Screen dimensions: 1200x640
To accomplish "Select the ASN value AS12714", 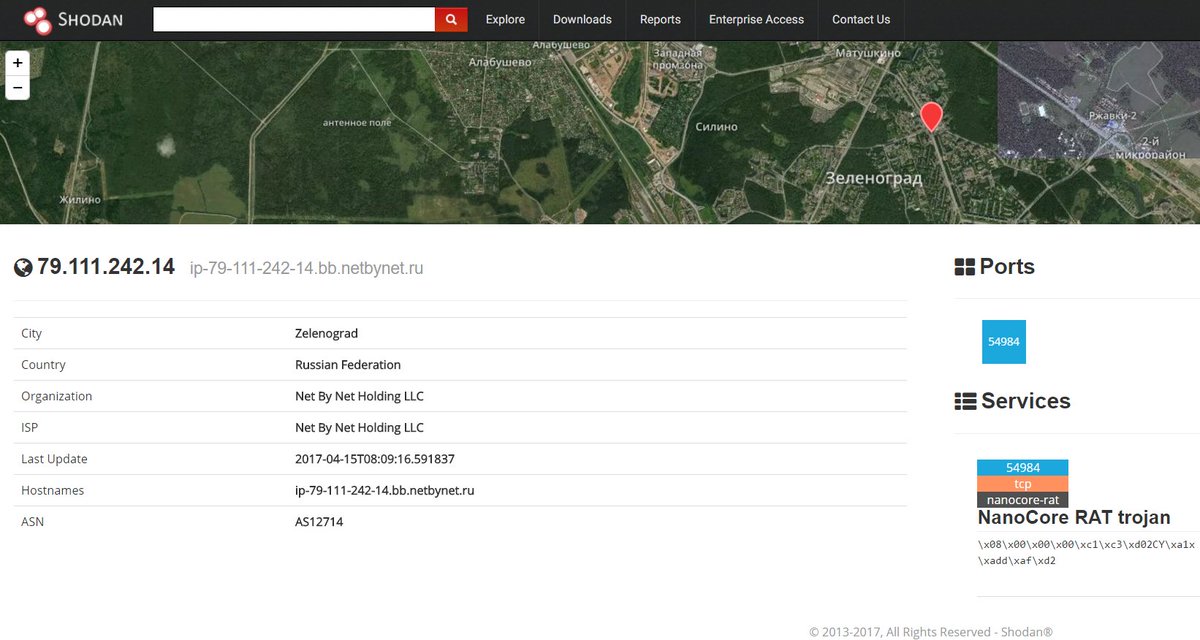I will pyautogui.click(x=319, y=522).
